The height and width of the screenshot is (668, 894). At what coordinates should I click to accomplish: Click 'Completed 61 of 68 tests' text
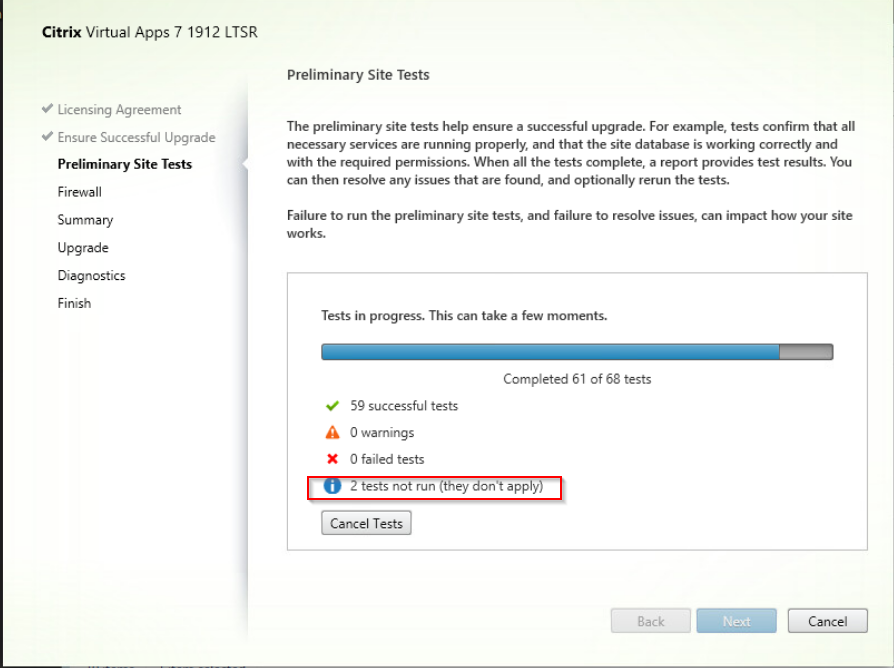(577, 379)
